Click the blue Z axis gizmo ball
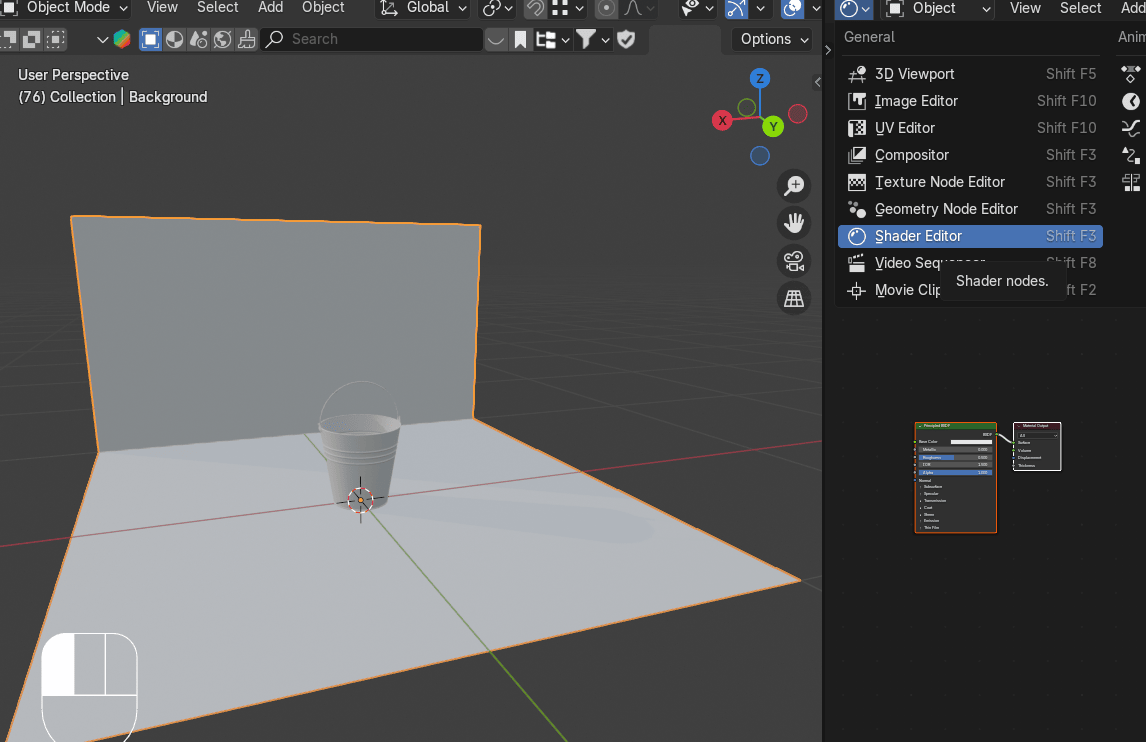 [760, 79]
